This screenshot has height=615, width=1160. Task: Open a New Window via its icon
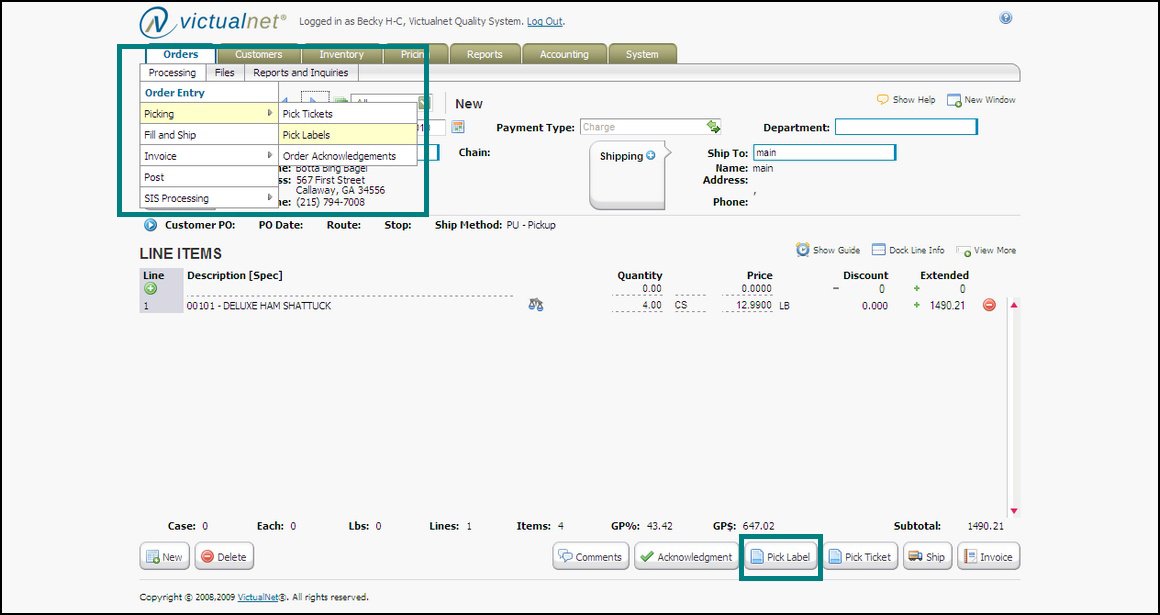point(954,100)
